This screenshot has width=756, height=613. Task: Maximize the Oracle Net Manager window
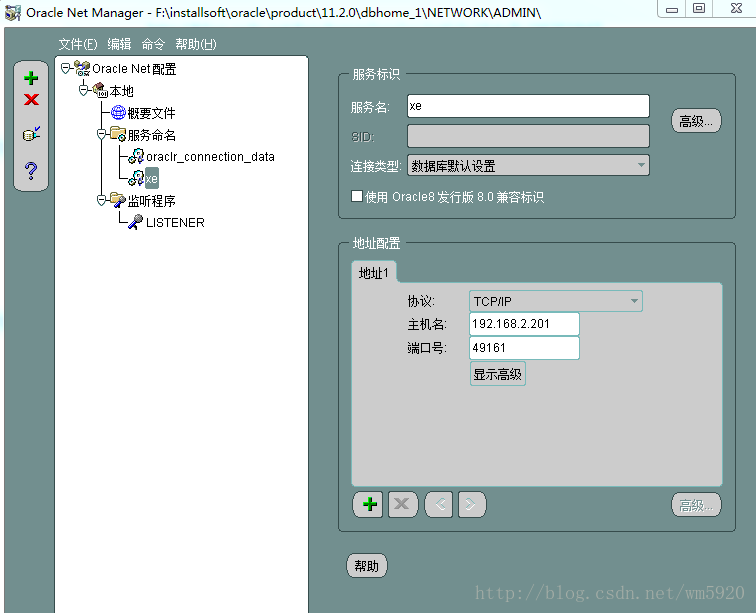[x=699, y=9]
